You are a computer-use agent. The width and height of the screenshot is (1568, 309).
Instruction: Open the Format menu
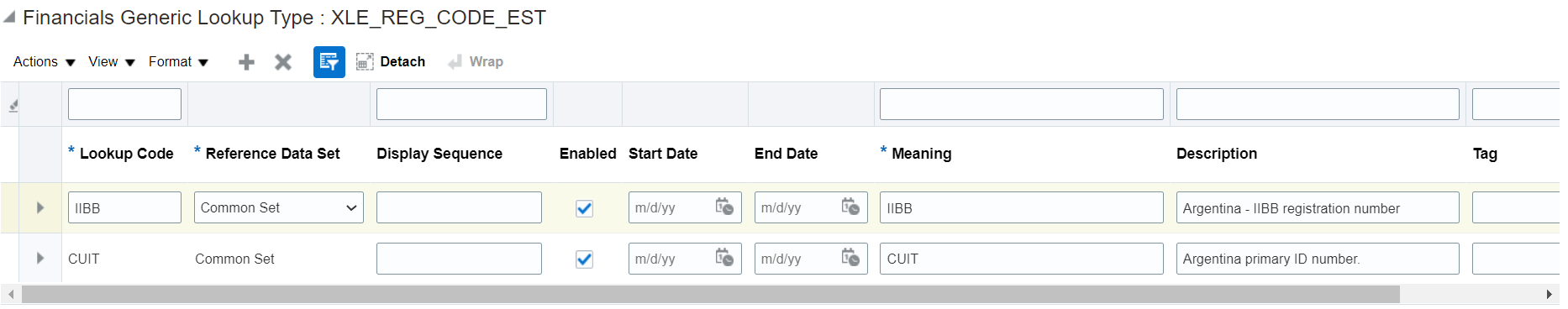click(179, 62)
